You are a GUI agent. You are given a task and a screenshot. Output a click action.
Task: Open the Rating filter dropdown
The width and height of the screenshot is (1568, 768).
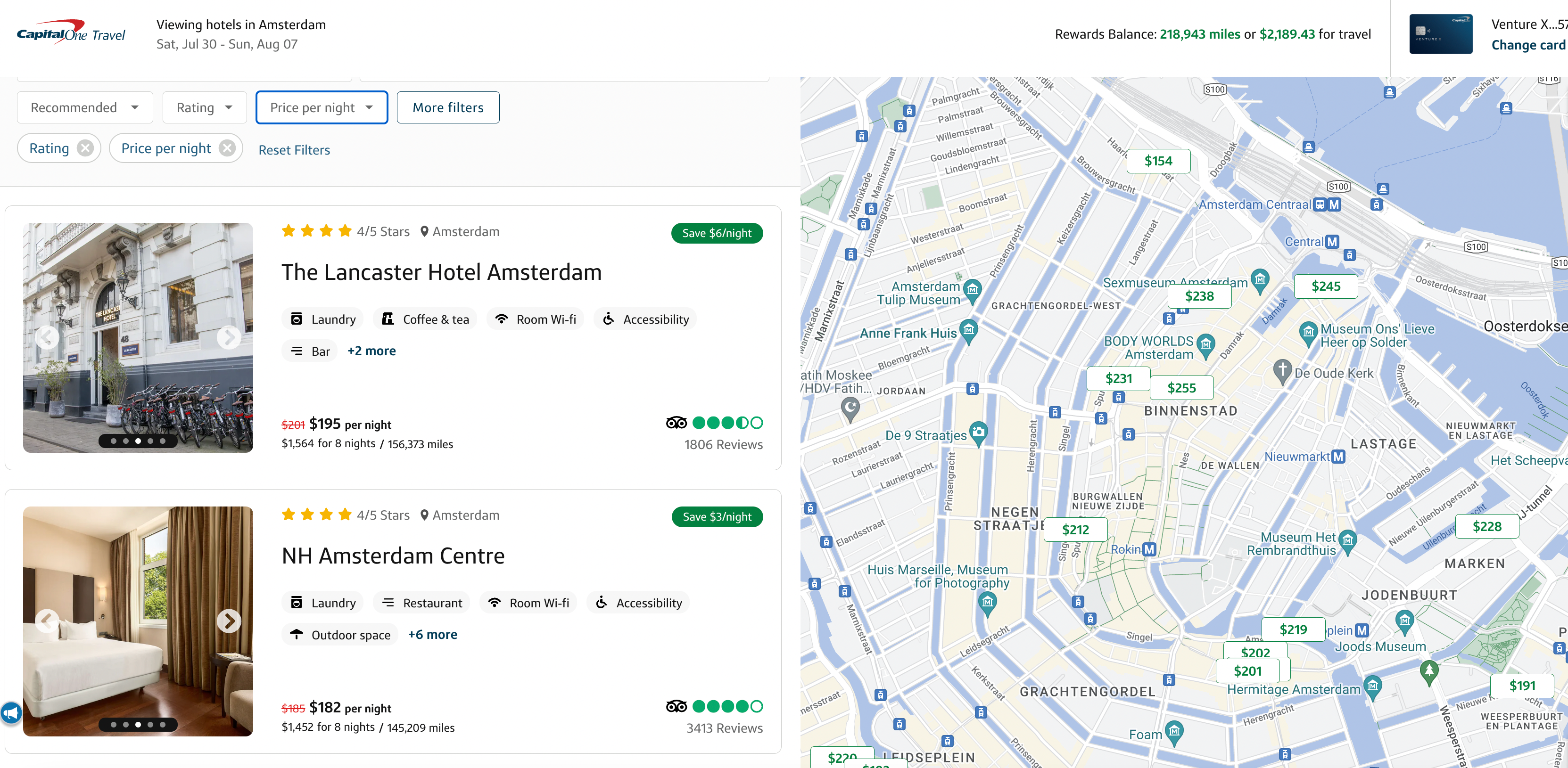(204, 107)
